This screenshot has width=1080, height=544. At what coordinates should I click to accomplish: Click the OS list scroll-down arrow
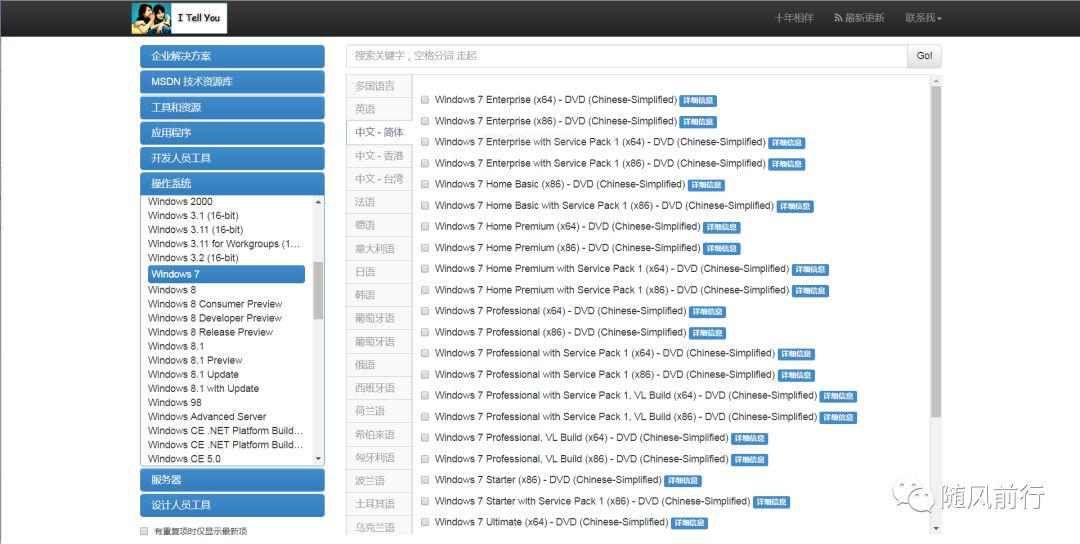318,459
